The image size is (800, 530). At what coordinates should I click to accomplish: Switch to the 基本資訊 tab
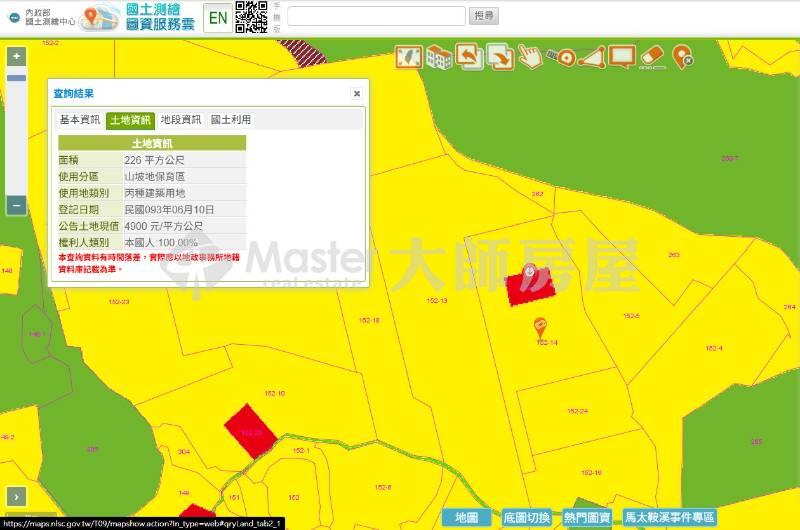pos(80,120)
